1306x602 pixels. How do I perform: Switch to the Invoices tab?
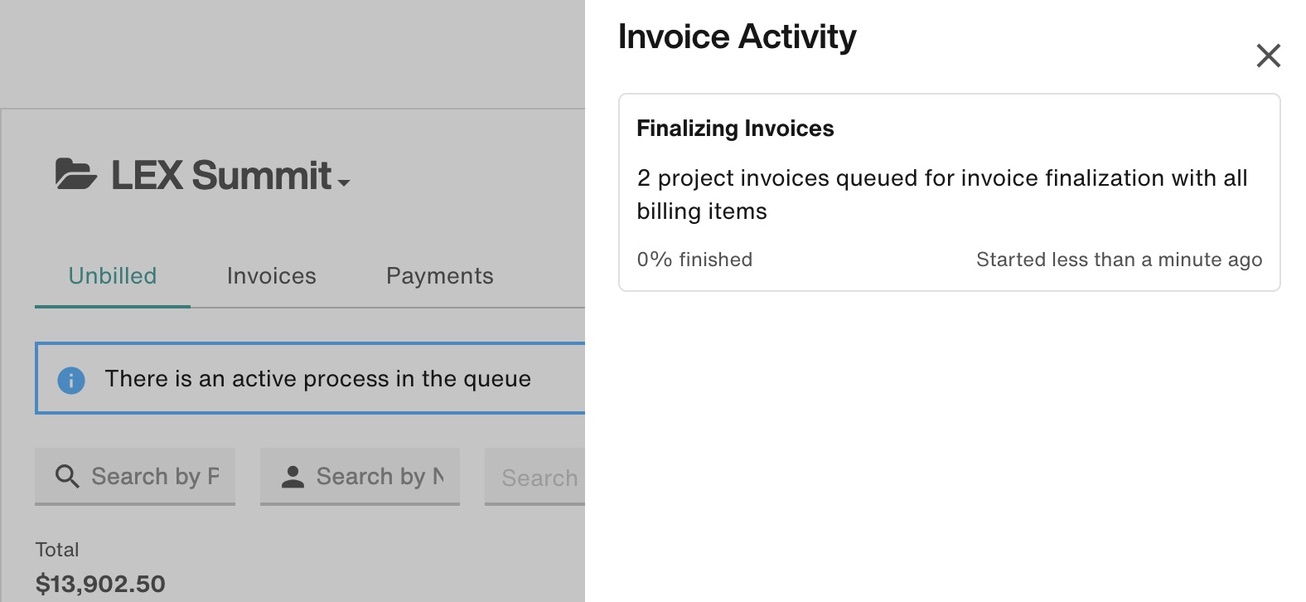271,276
